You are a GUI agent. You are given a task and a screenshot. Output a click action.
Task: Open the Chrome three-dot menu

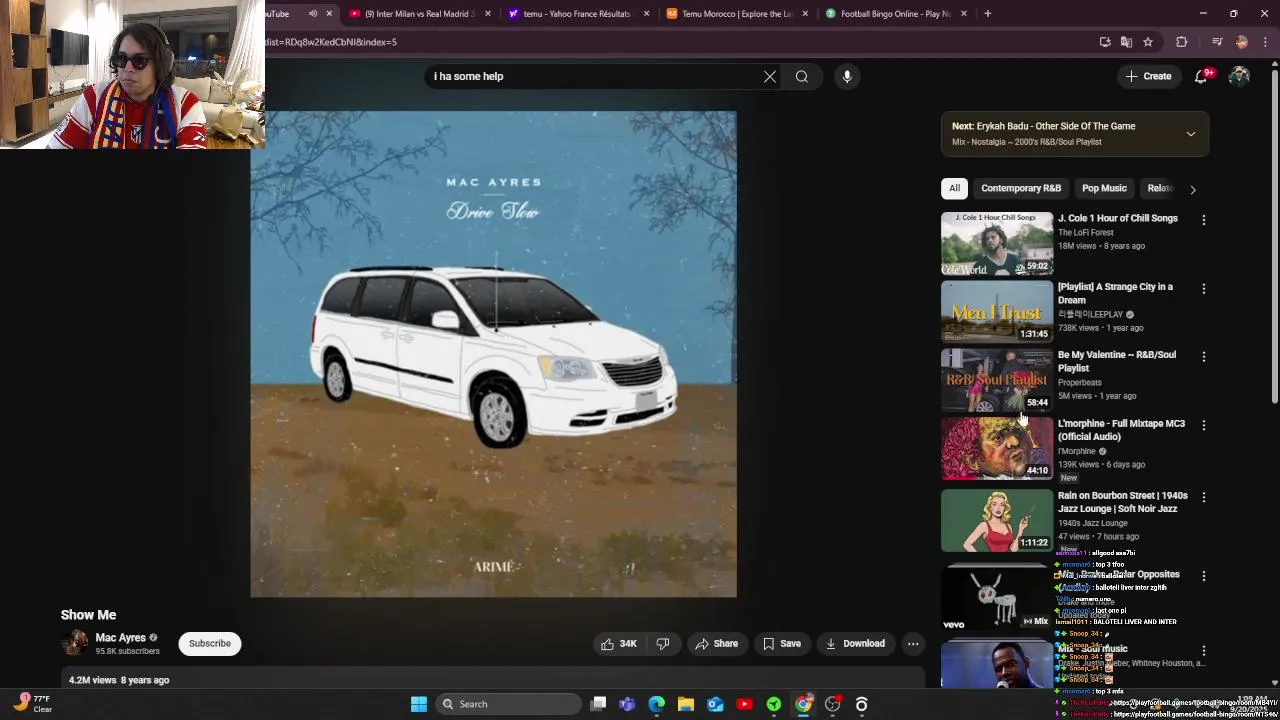(1266, 42)
